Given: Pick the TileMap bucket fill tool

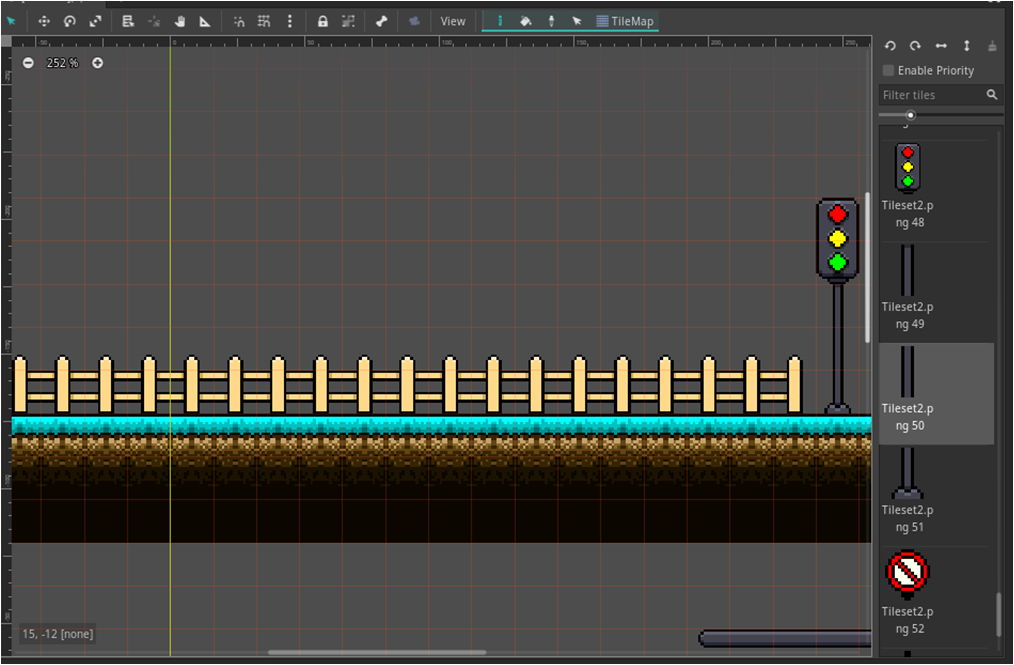Looking at the screenshot, I should (x=525, y=21).
